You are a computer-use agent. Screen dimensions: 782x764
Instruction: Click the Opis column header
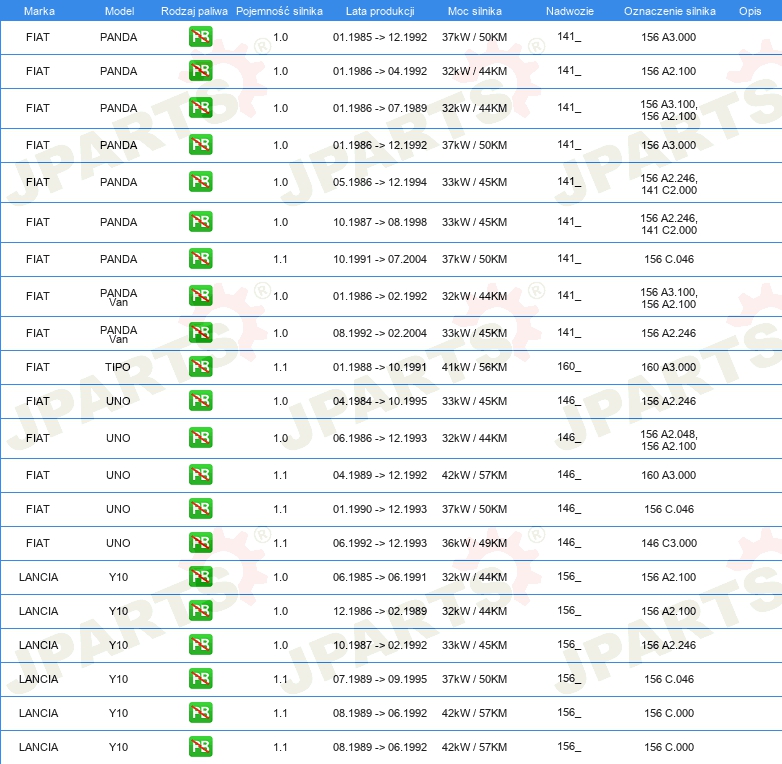[750, 11]
